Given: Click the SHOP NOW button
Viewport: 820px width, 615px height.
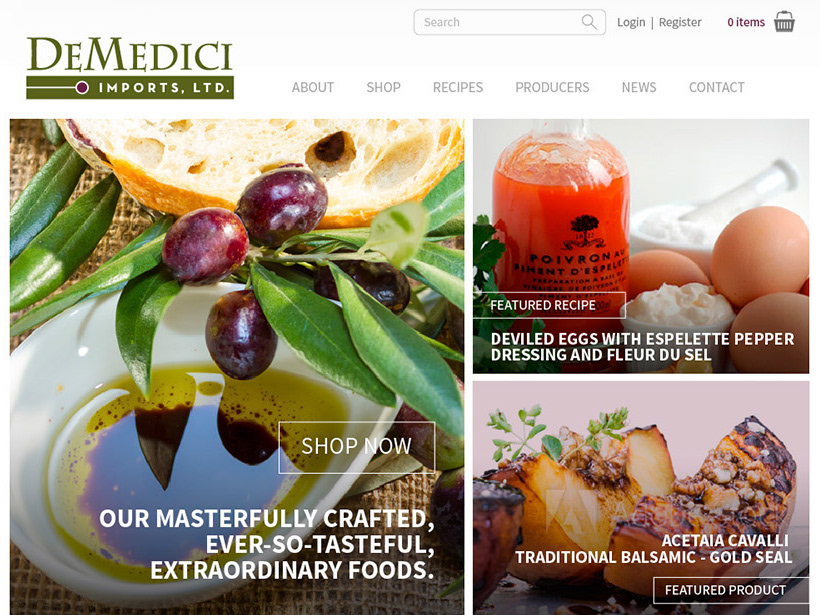Looking at the screenshot, I should 357,447.
